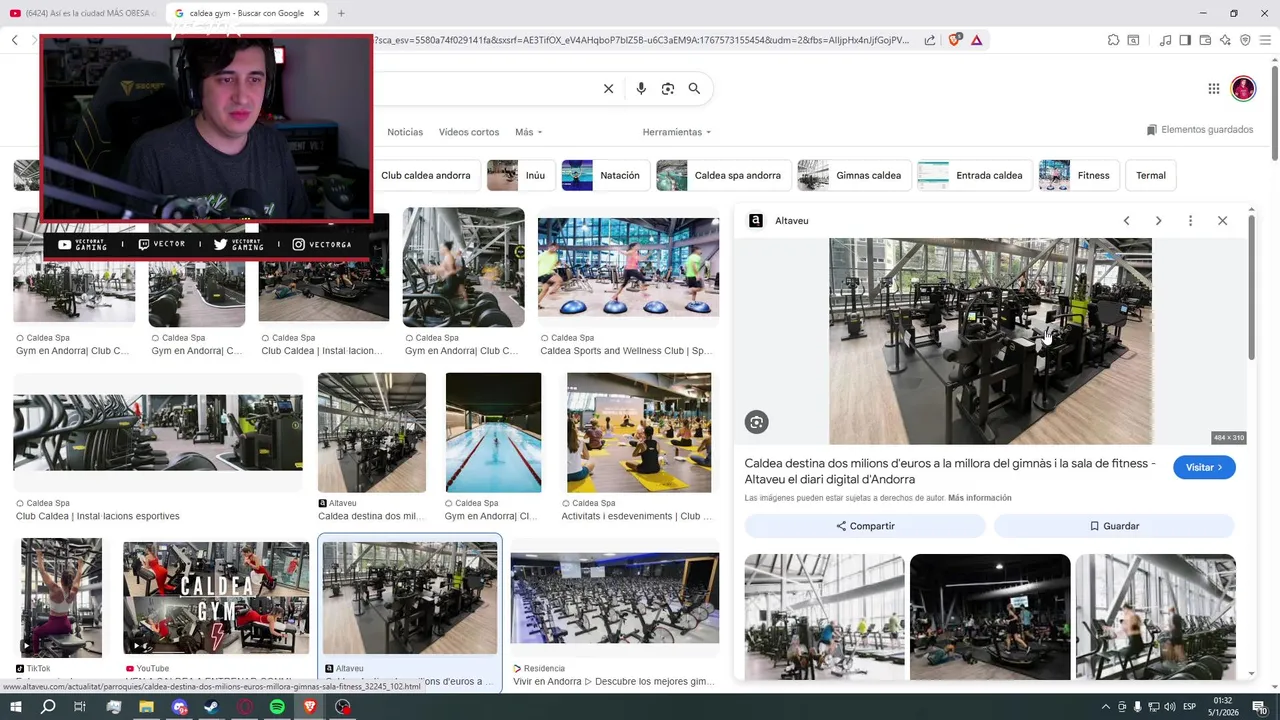Open Spotify from the taskbar

[x=277, y=707]
